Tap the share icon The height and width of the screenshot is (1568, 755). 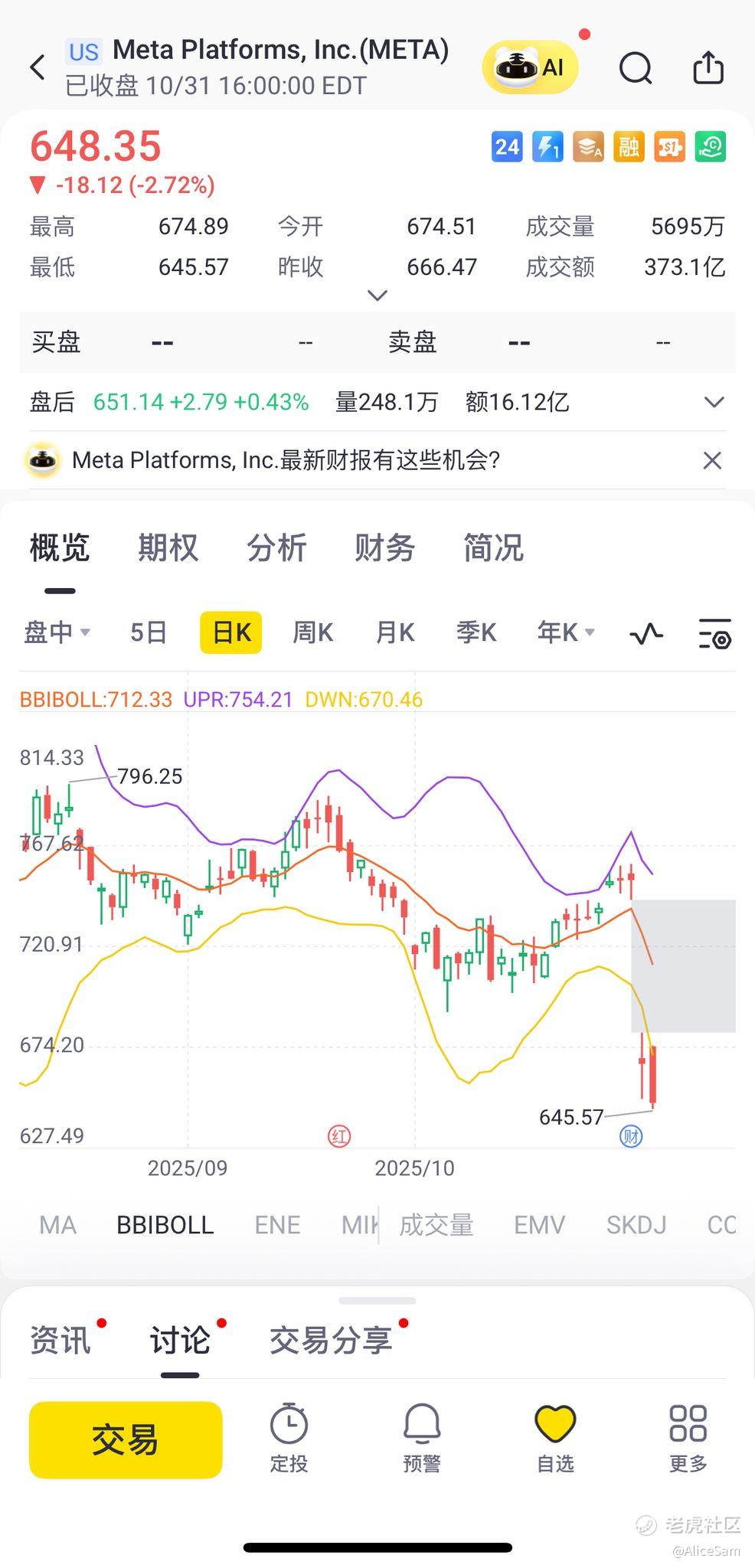tap(708, 67)
